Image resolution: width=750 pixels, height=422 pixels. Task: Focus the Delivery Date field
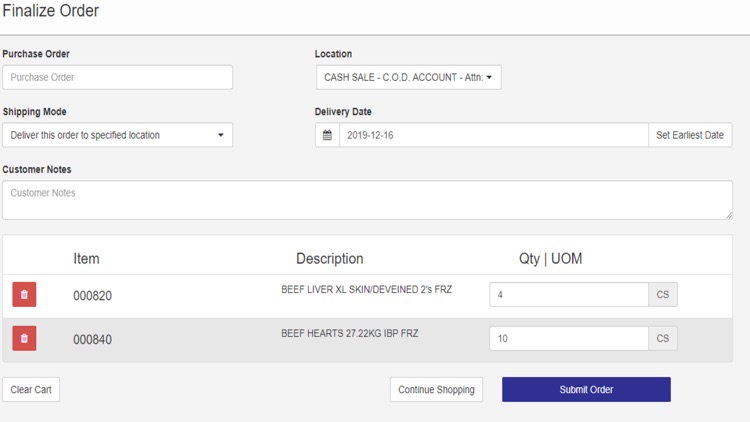click(x=493, y=135)
